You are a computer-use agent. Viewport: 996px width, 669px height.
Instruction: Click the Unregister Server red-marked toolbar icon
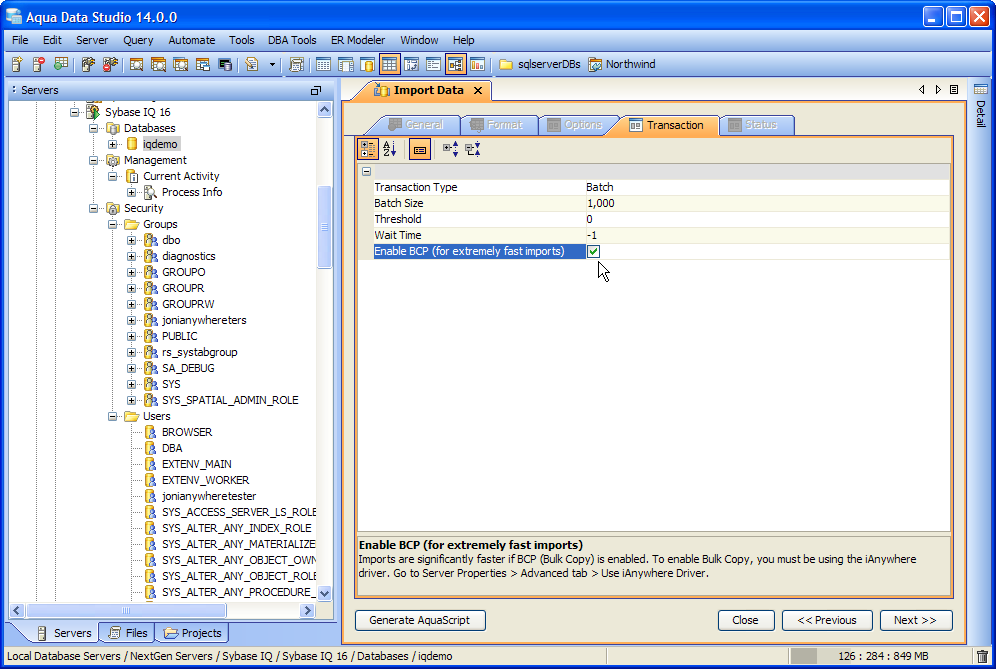click(x=39, y=64)
